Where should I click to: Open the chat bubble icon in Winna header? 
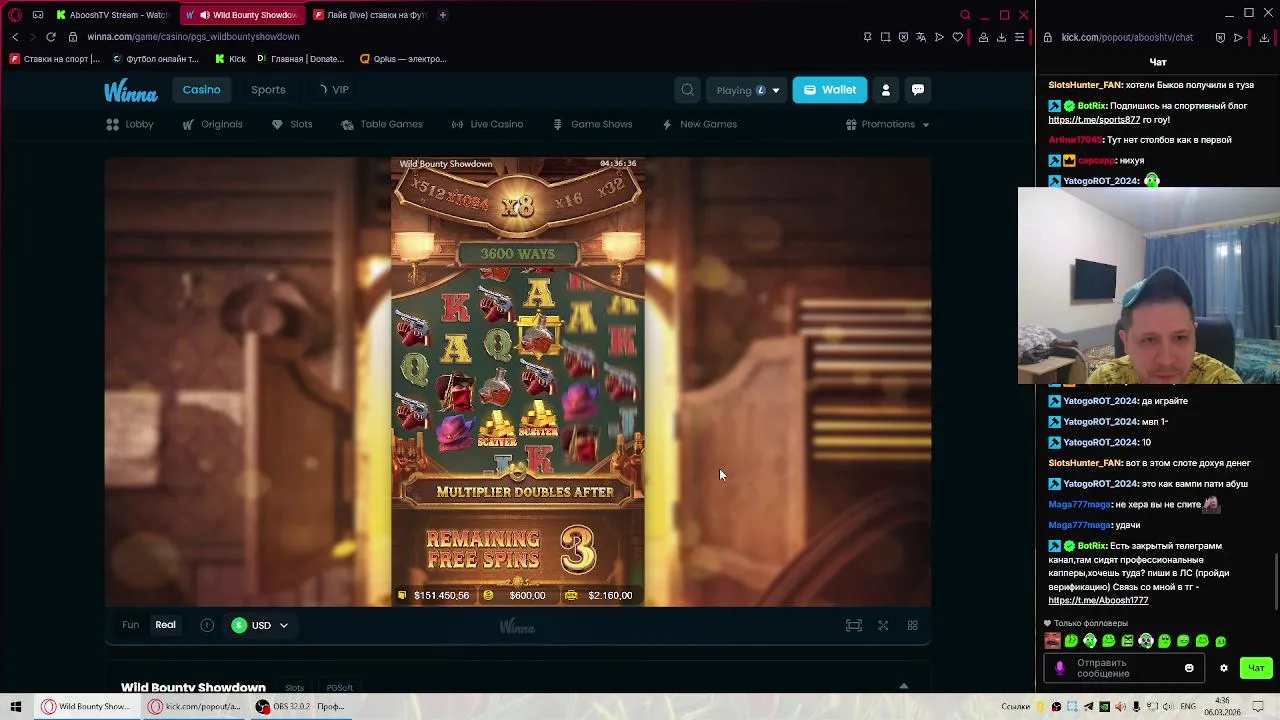pyautogui.click(x=917, y=90)
